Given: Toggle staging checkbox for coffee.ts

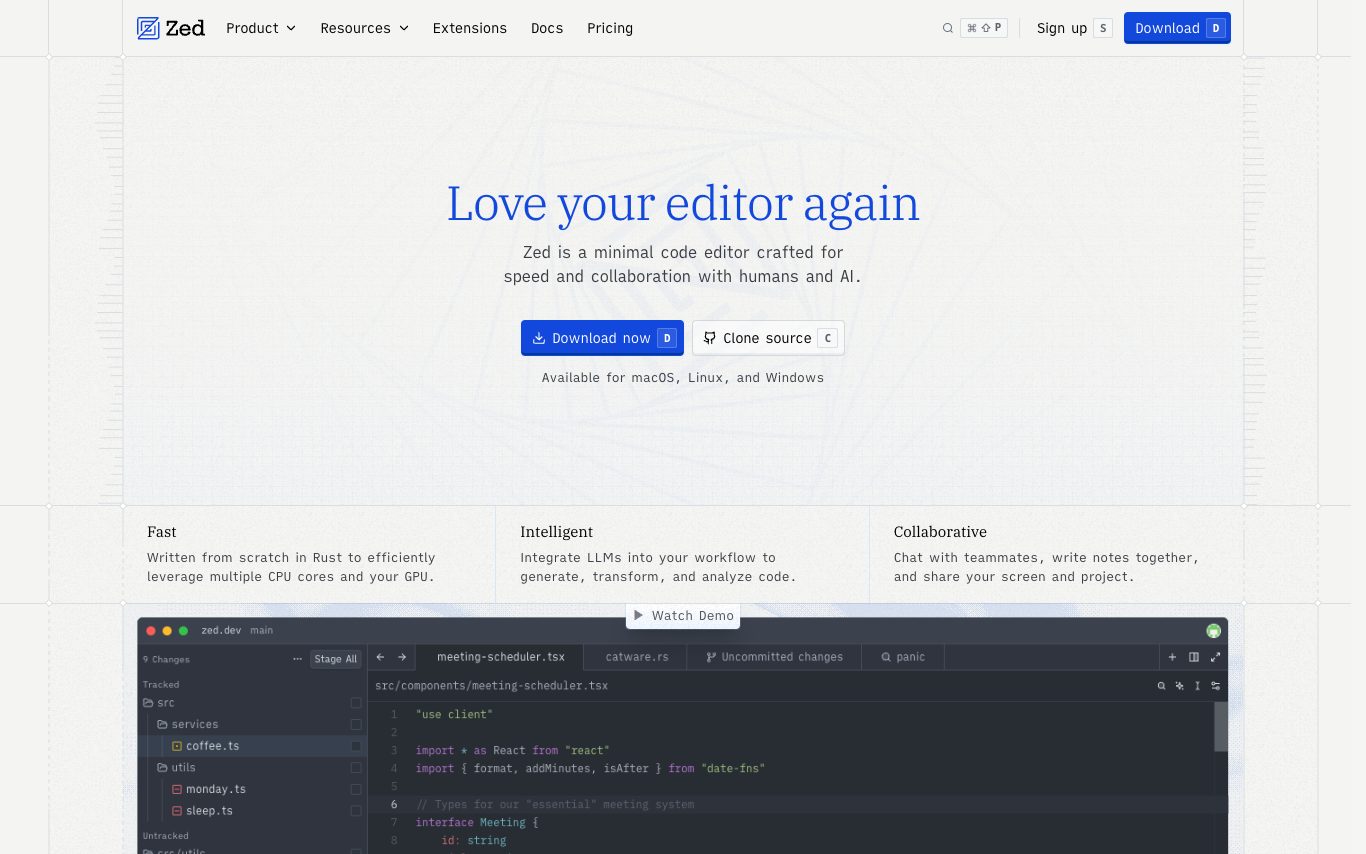Looking at the screenshot, I should pyautogui.click(x=356, y=746).
